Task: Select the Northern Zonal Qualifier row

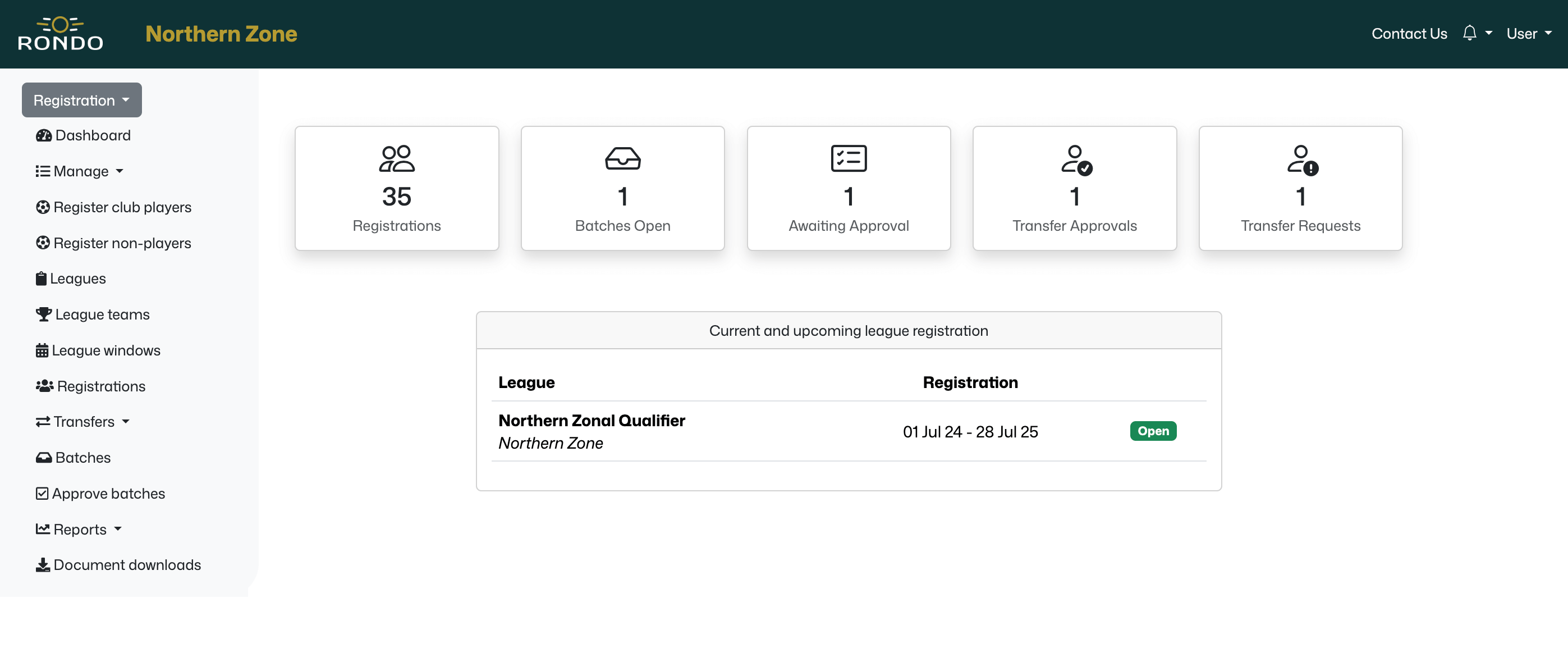Action: (591, 421)
